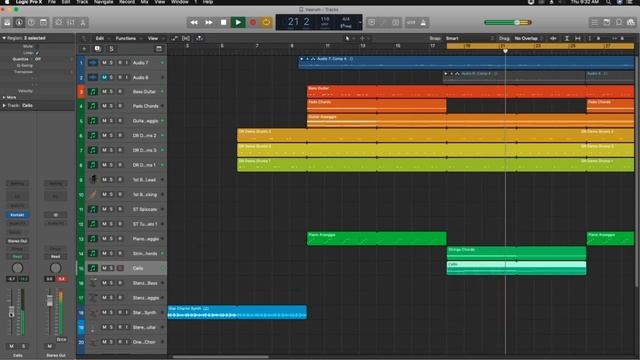Open the Record menu
The height and width of the screenshot is (360, 640).
tap(127, 2)
